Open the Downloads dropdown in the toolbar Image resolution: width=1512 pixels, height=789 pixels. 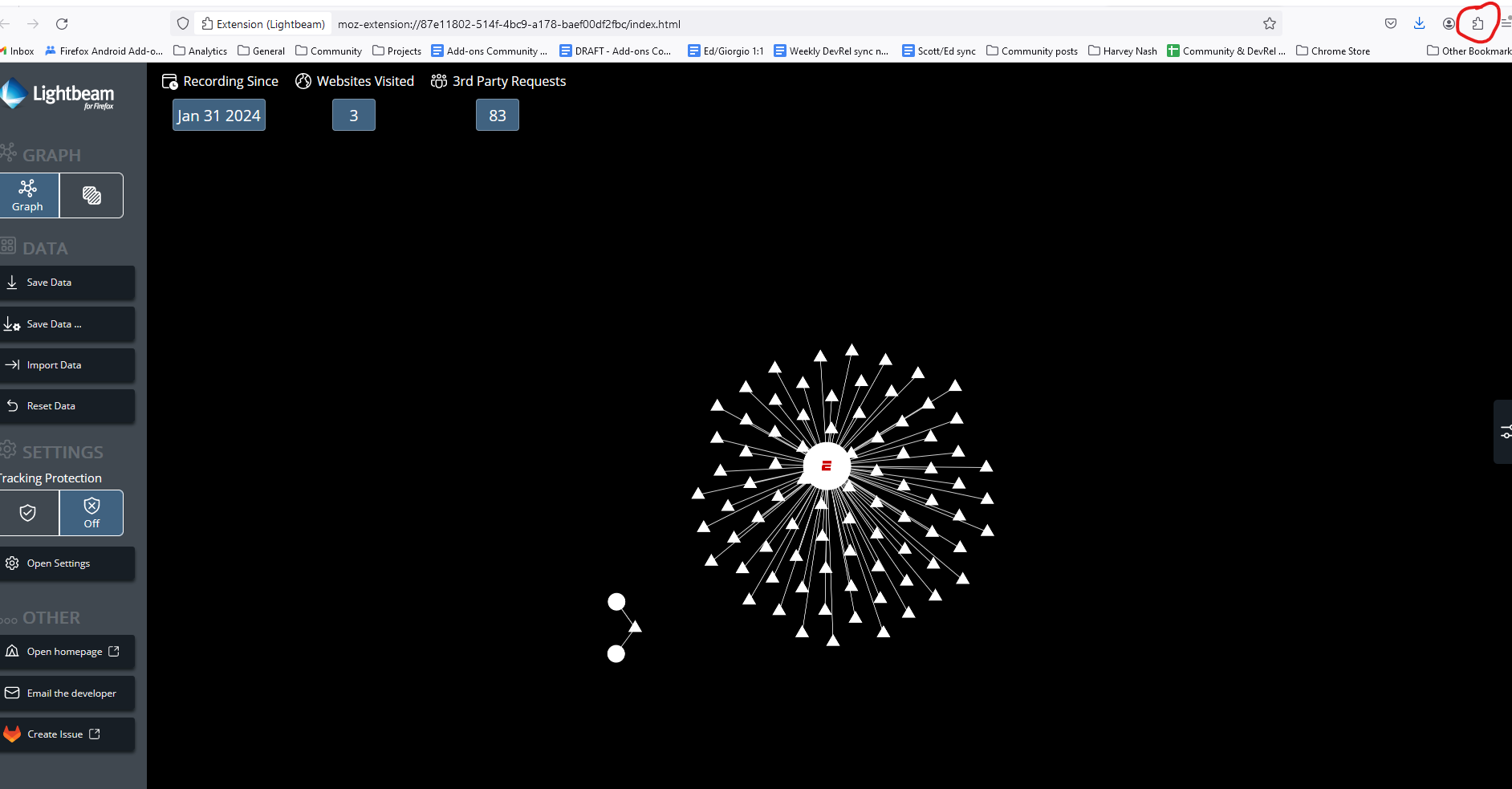click(x=1420, y=23)
